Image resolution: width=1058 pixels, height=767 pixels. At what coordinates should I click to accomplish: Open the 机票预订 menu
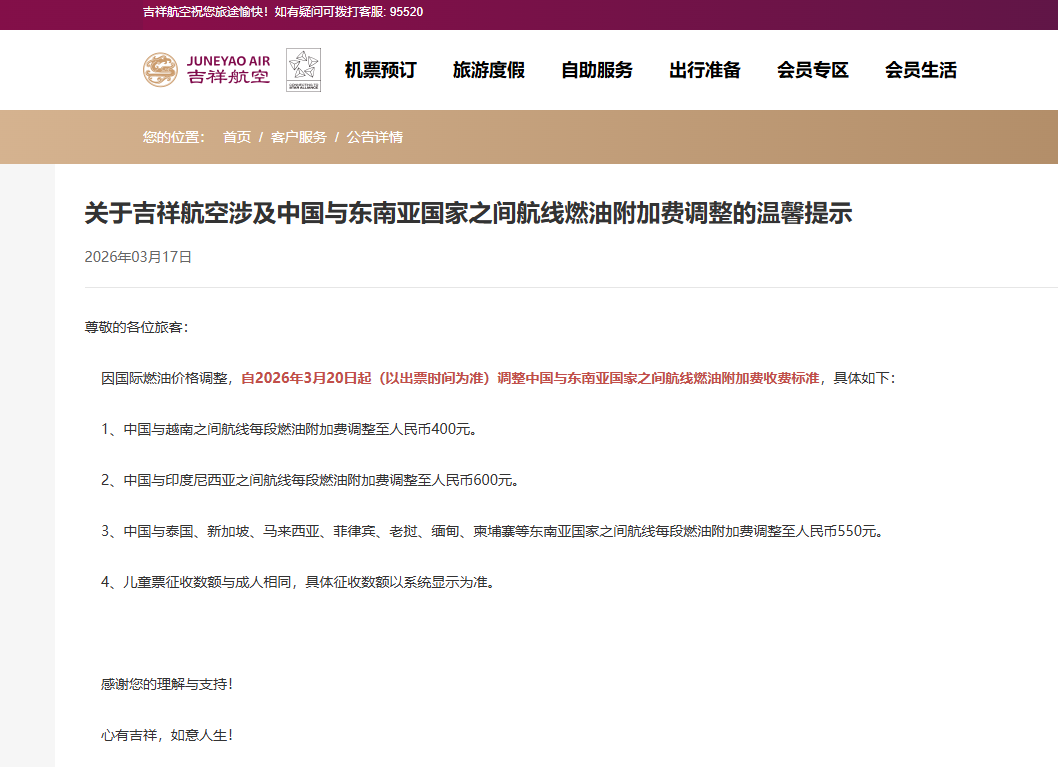pos(380,70)
